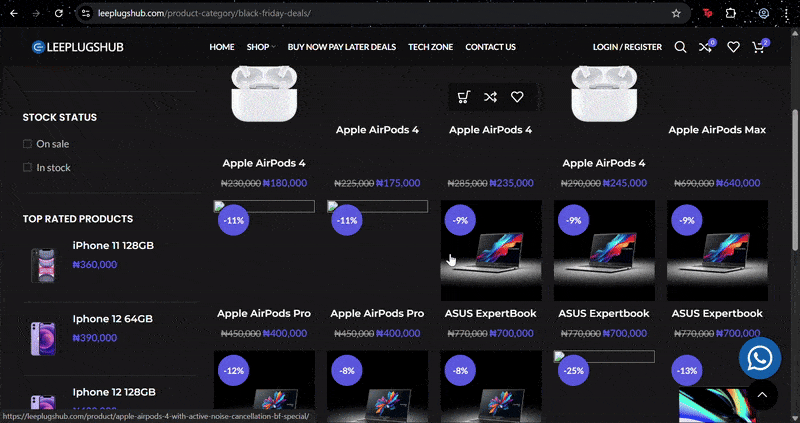
Task: Enable the On sale filter checkbox
Action: click(27, 144)
